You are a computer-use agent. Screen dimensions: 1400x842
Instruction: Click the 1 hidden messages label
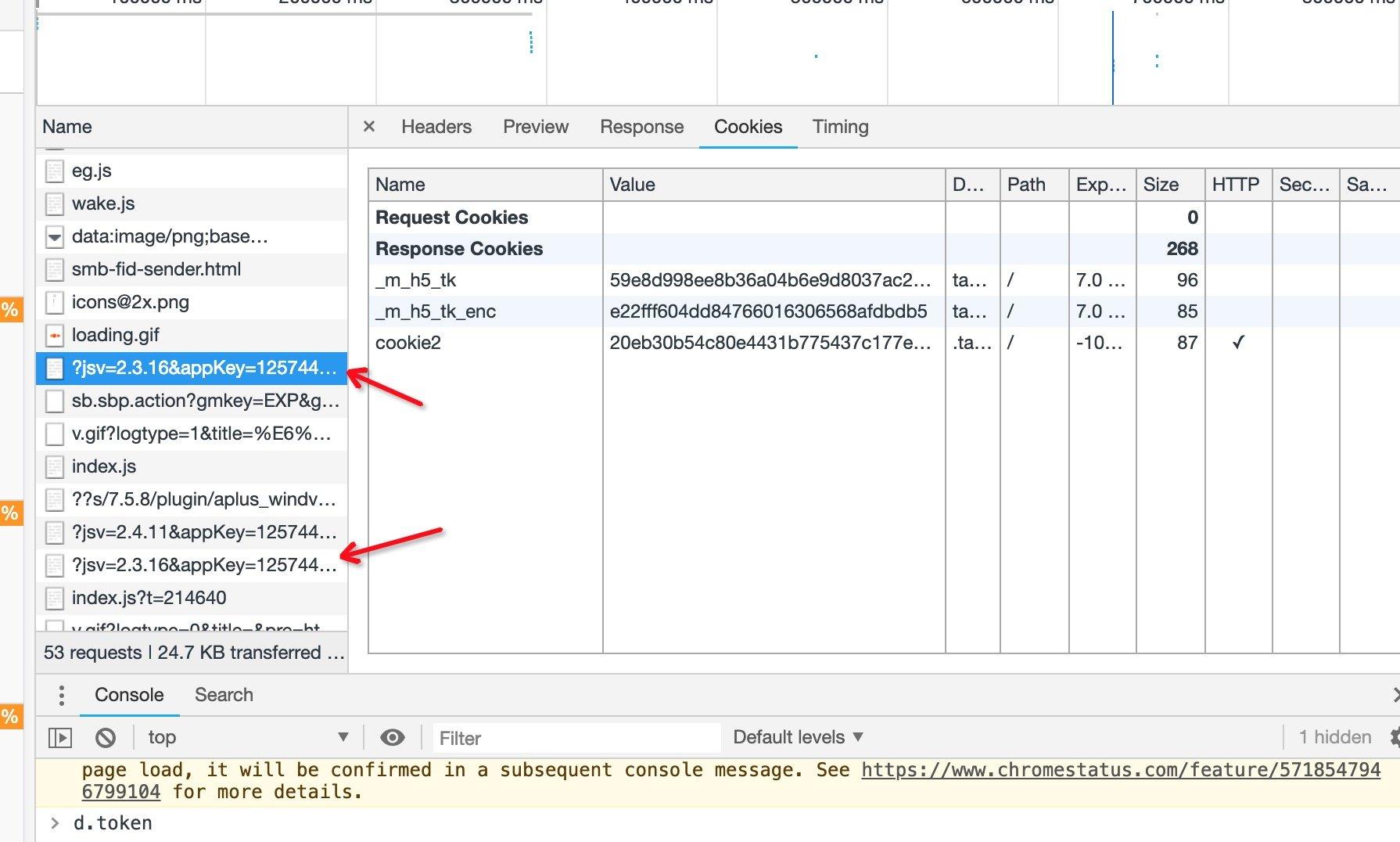click(1335, 737)
